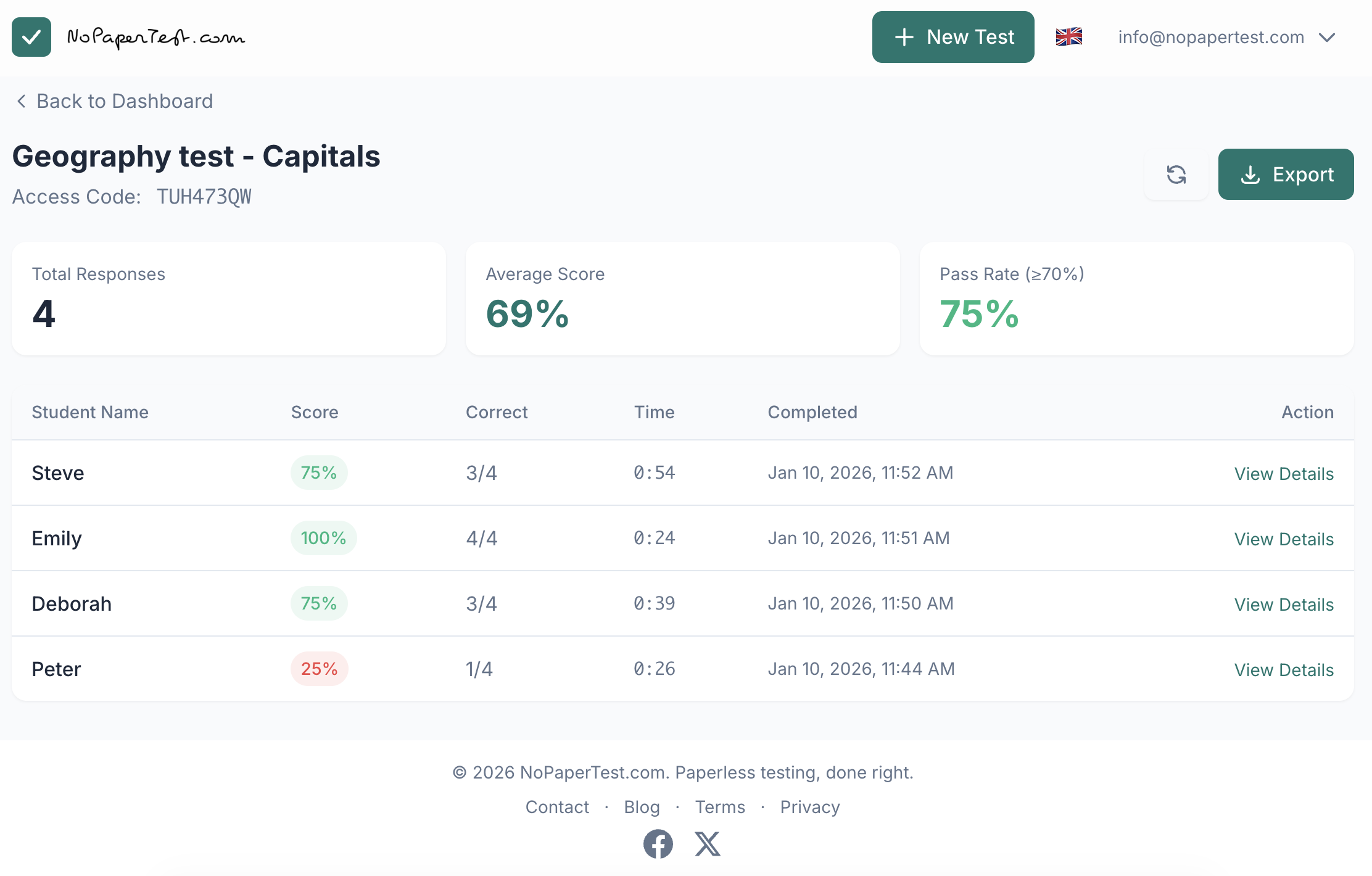
Task: Click the access code TUH473QW
Action: coord(204,197)
